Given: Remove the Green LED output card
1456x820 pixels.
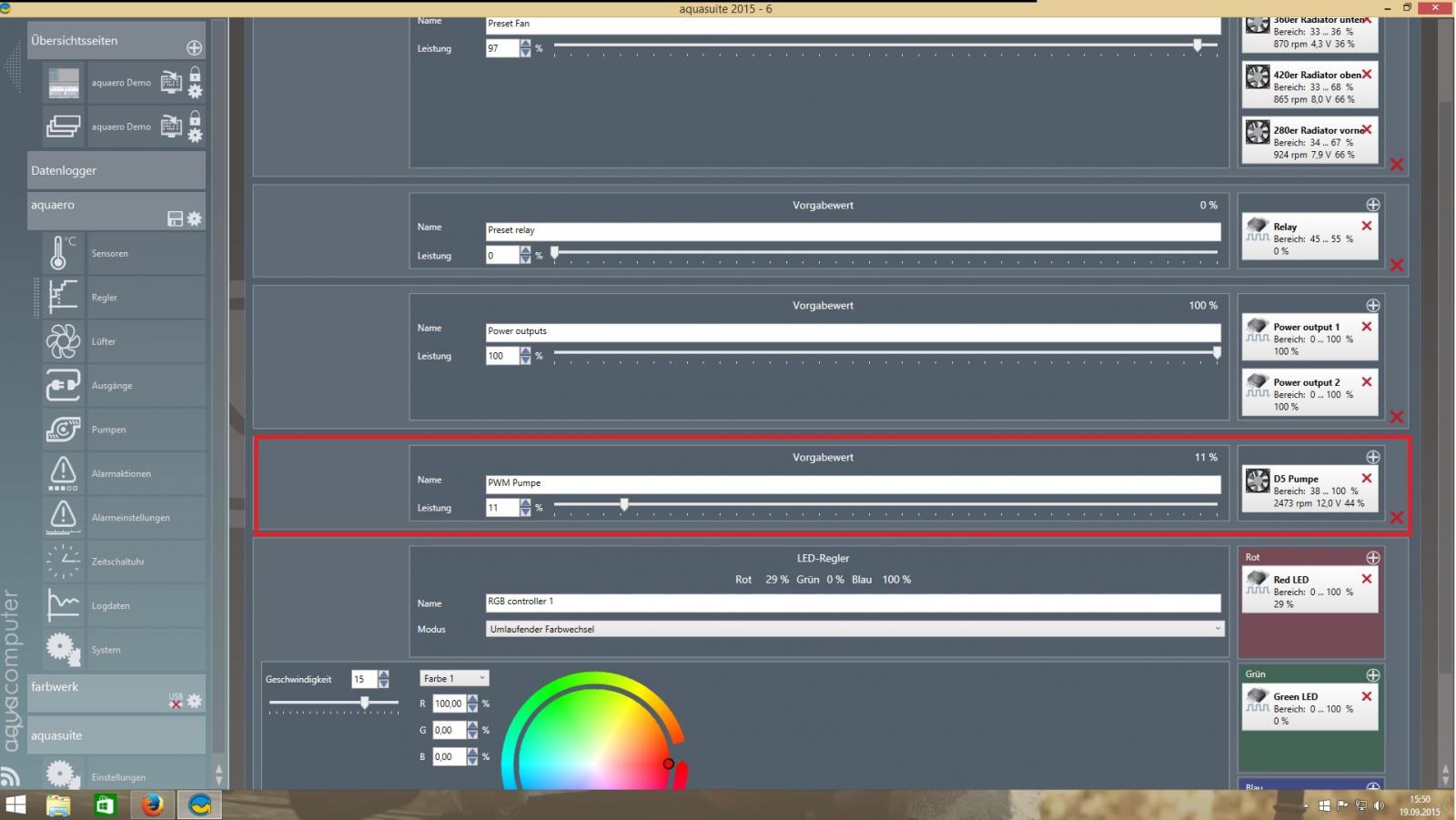Looking at the screenshot, I should tap(1367, 695).
